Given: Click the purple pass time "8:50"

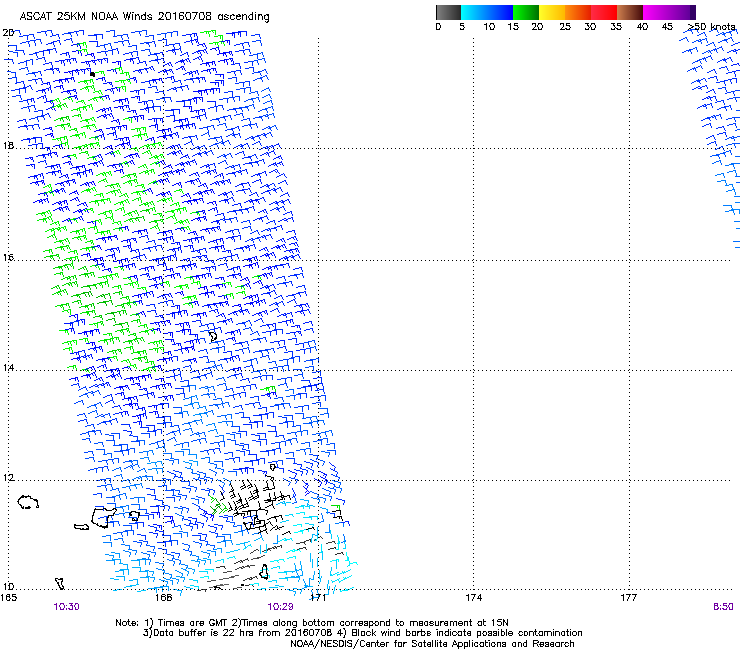Looking at the screenshot, I should point(723,607).
